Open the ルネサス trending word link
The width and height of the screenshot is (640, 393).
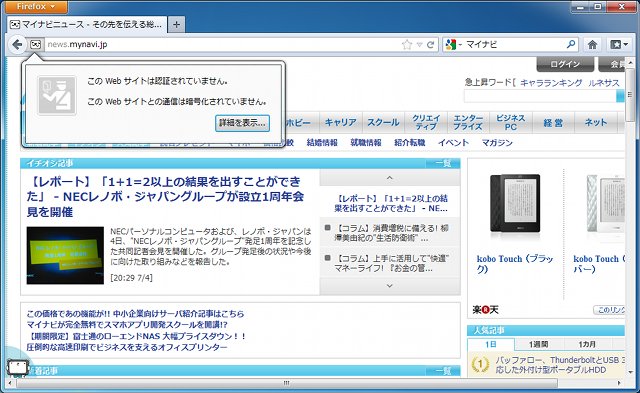pyautogui.click(x=604, y=83)
